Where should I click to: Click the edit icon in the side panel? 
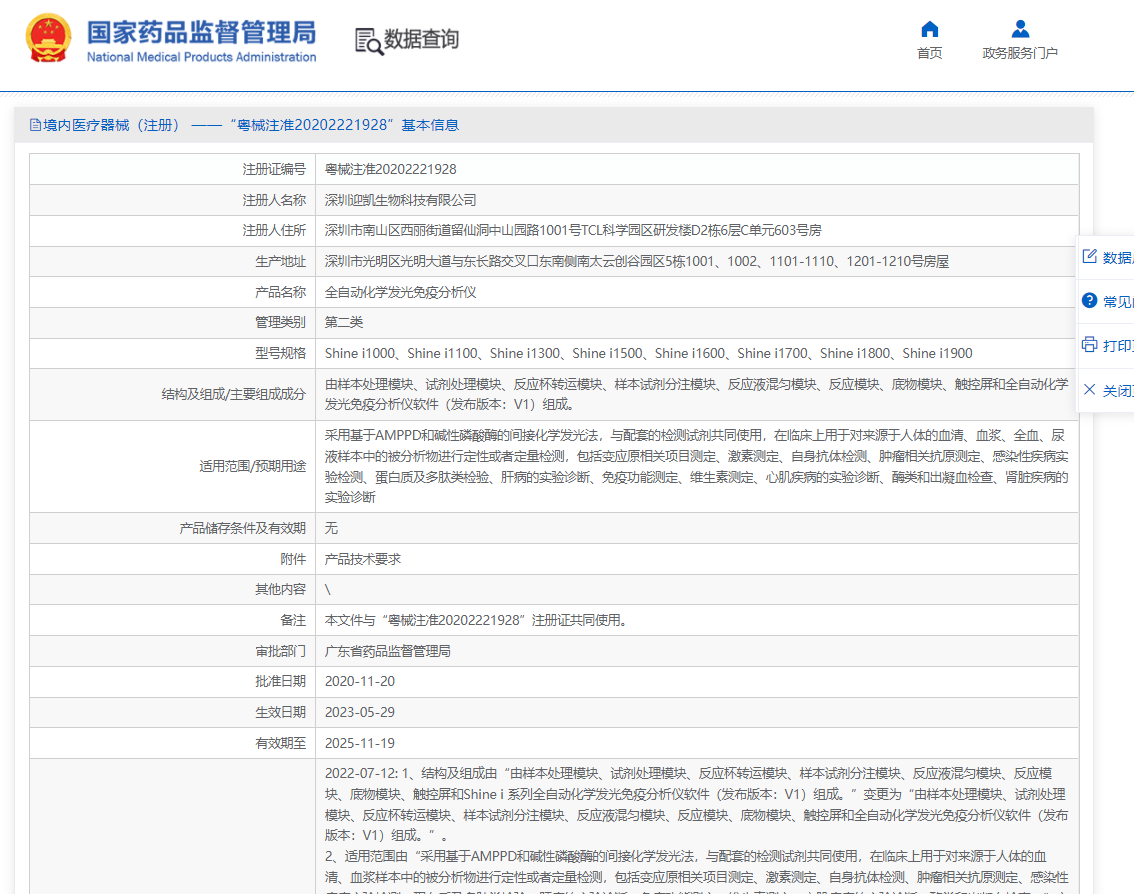click(1089, 256)
